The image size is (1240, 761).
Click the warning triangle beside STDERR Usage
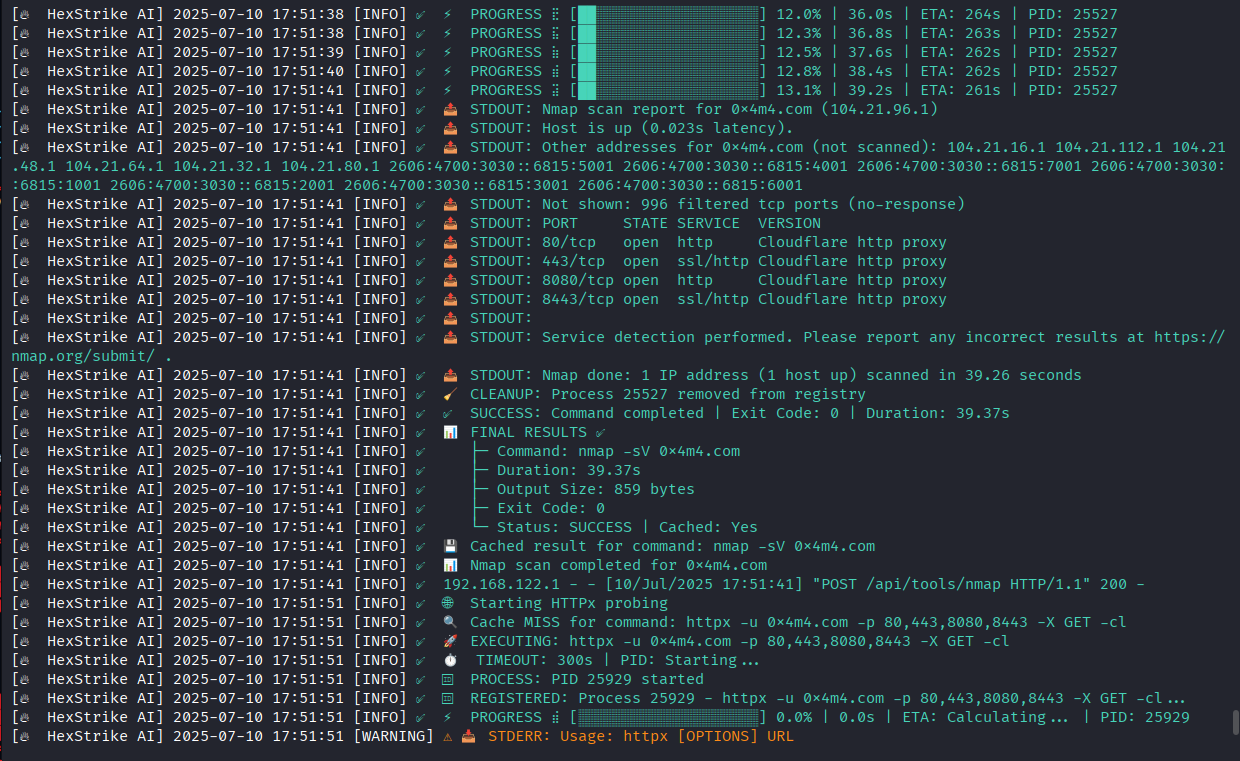tap(447, 736)
